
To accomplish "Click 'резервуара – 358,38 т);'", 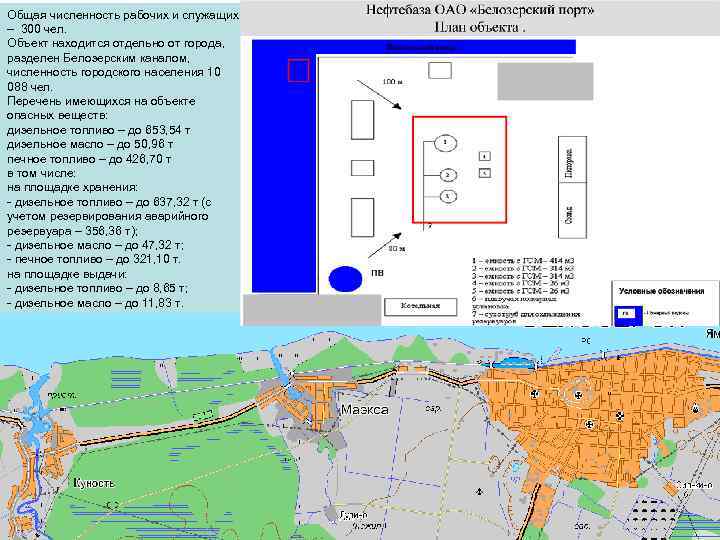I will tap(72, 231).
